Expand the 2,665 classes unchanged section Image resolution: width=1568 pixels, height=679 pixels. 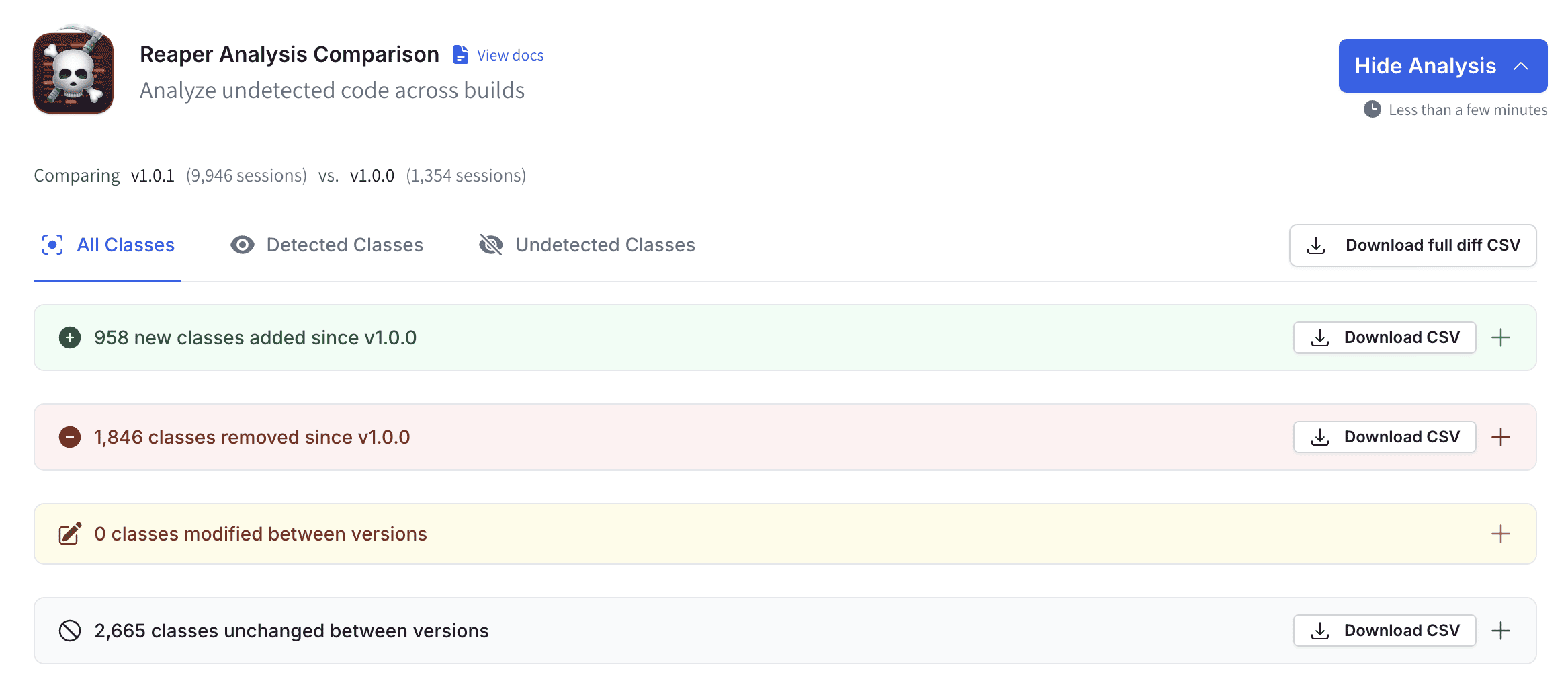1500,631
